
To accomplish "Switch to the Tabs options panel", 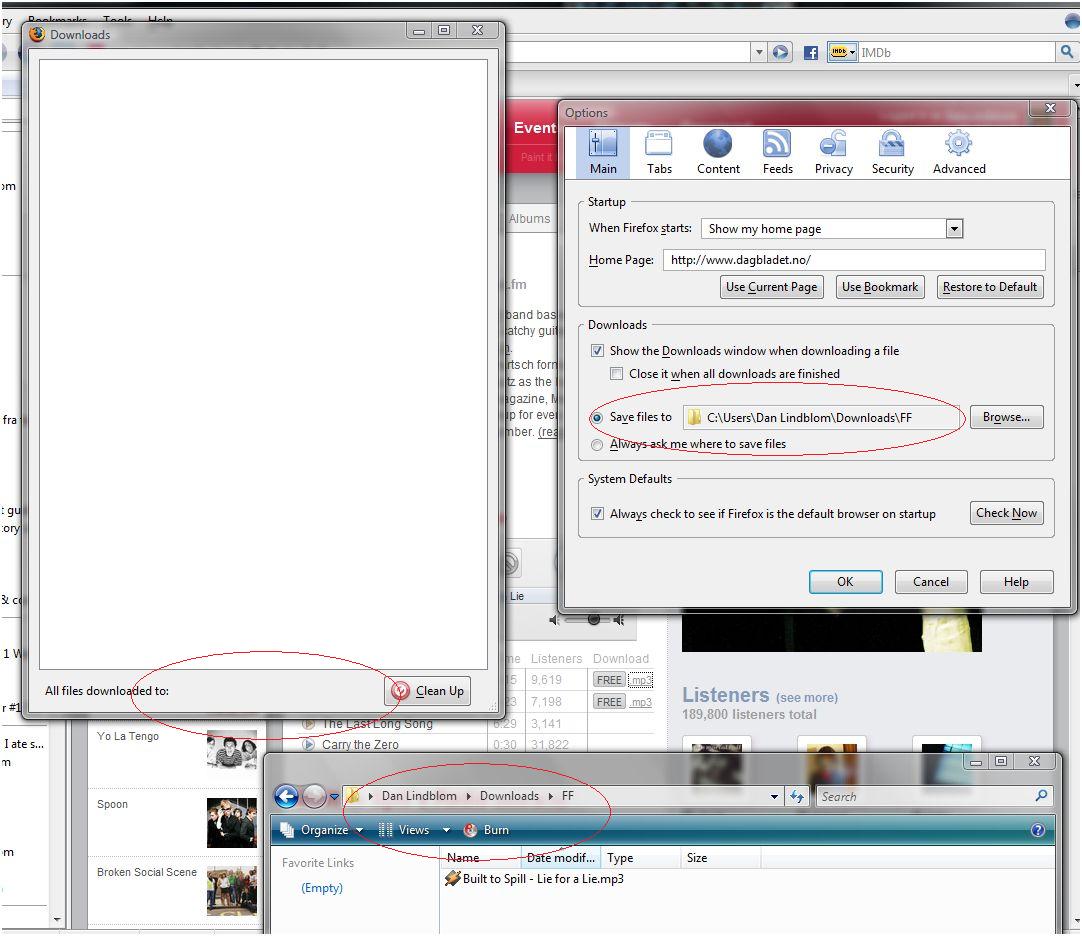I will click(x=659, y=153).
